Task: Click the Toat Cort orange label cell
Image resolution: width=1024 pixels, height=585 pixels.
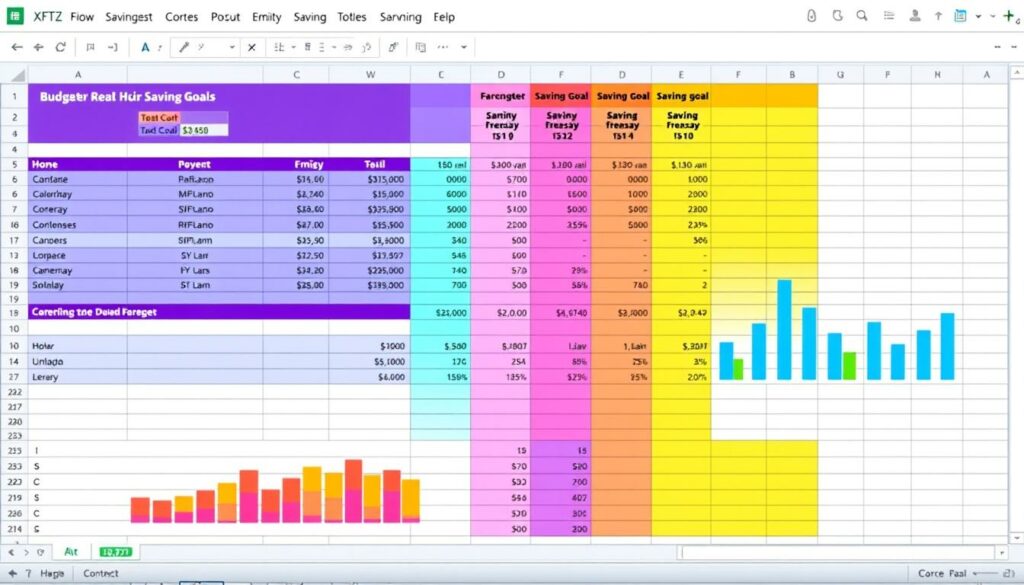Action: pos(159,118)
